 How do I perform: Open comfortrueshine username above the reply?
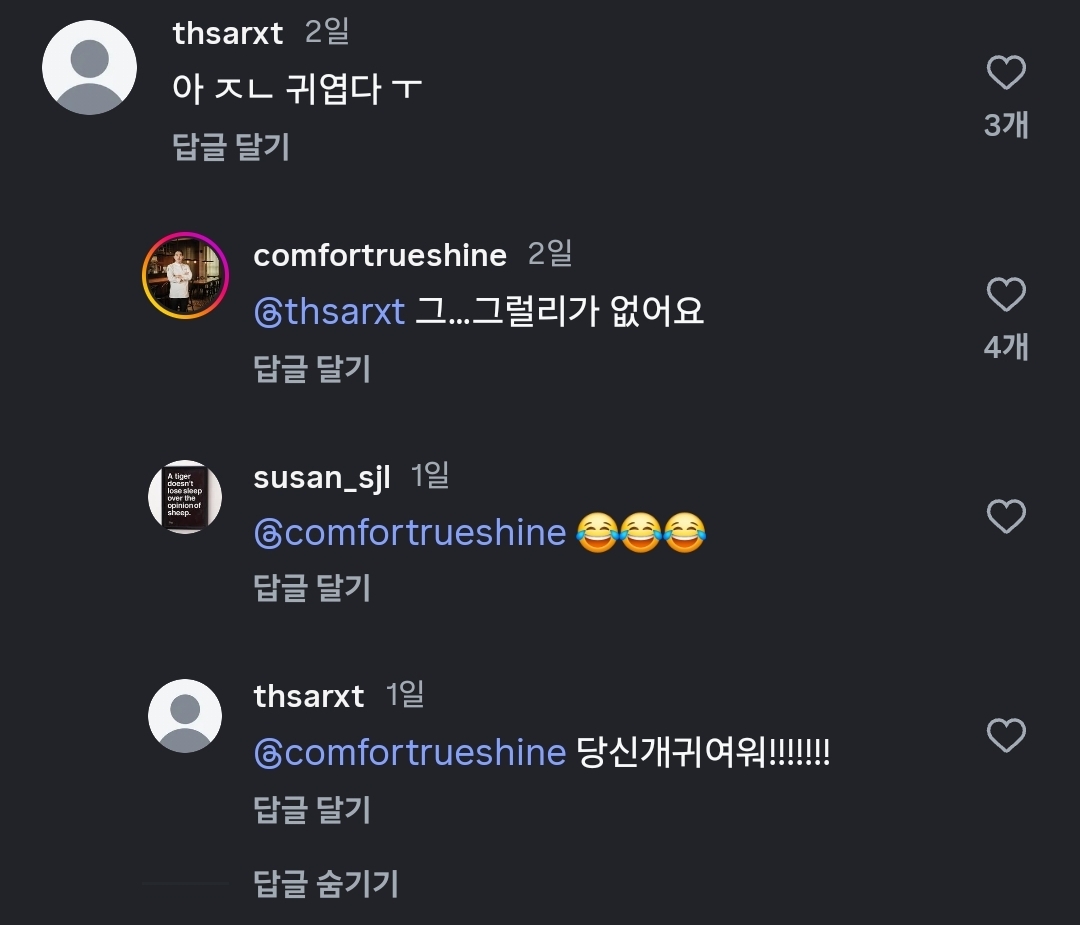[x=380, y=255]
